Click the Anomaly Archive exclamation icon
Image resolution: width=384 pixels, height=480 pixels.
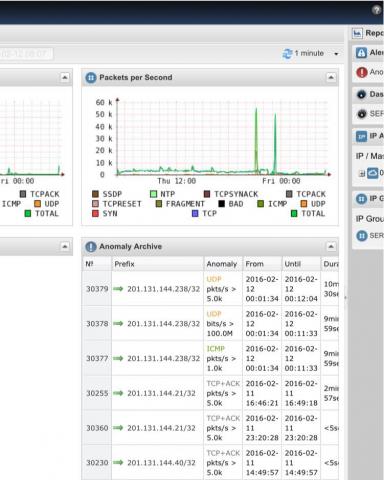(91, 247)
